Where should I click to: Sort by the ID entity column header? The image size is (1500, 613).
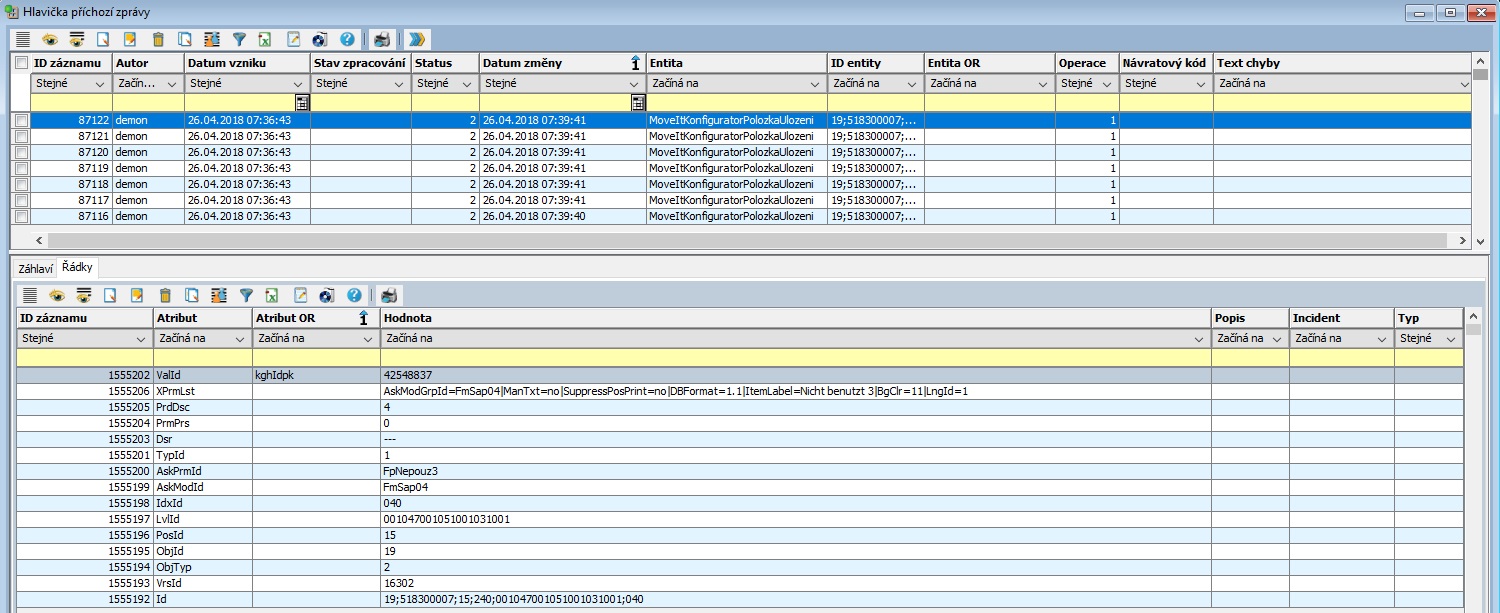point(875,63)
